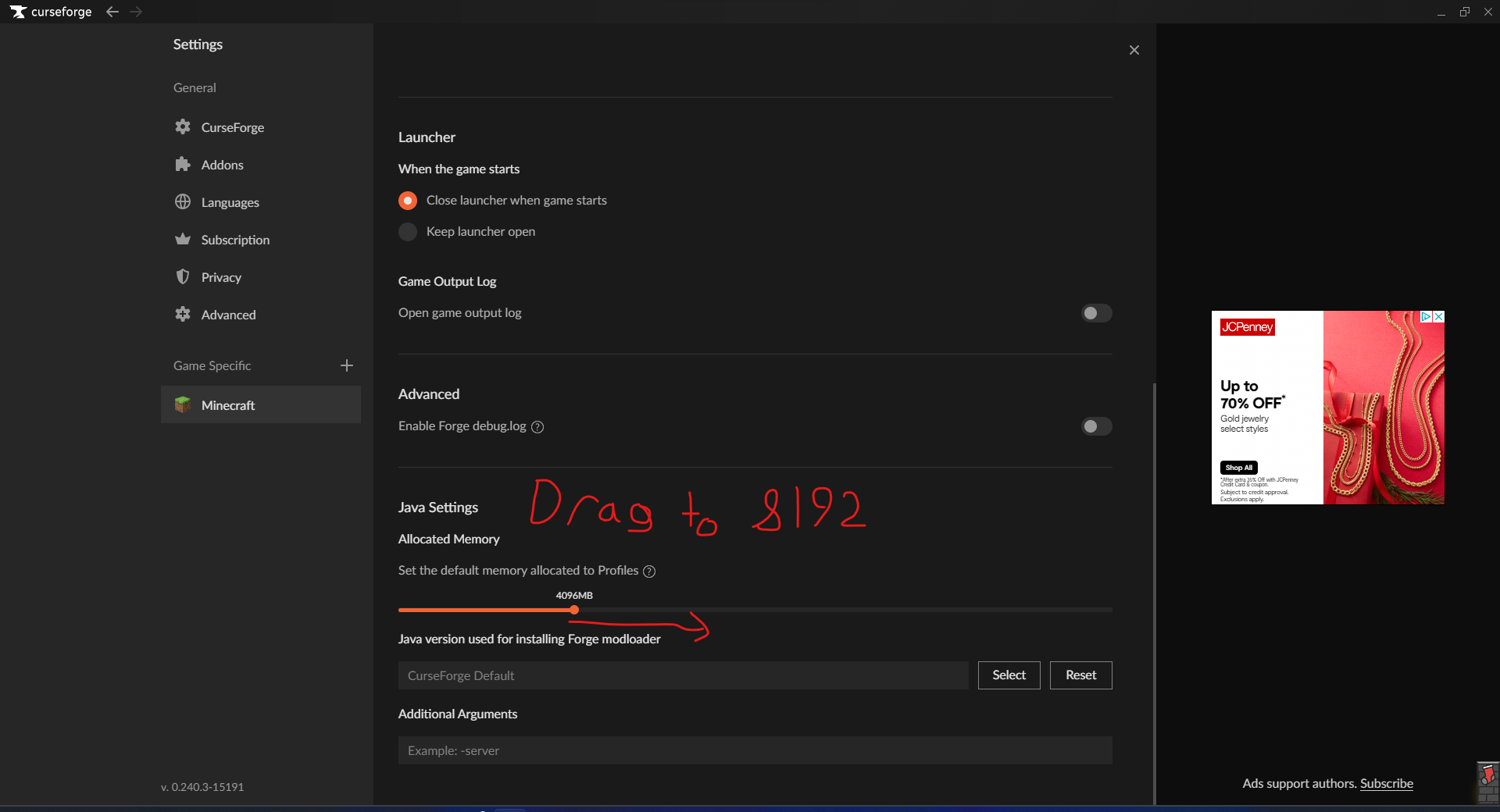Click the forward navigation arrow

(136, 12)
